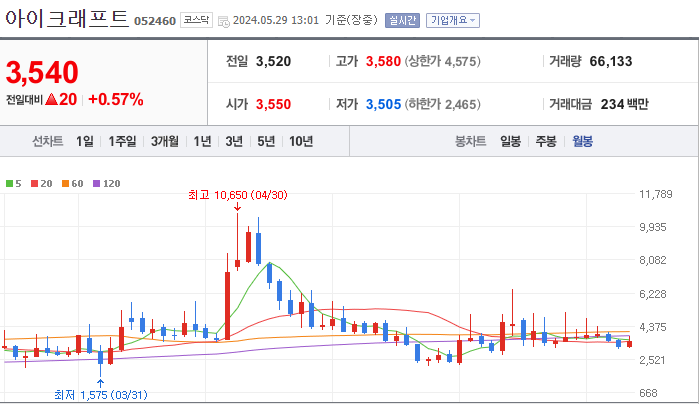Click the purple 120 moving average swatch
The image size is (699, 404).
click(97, 184)
